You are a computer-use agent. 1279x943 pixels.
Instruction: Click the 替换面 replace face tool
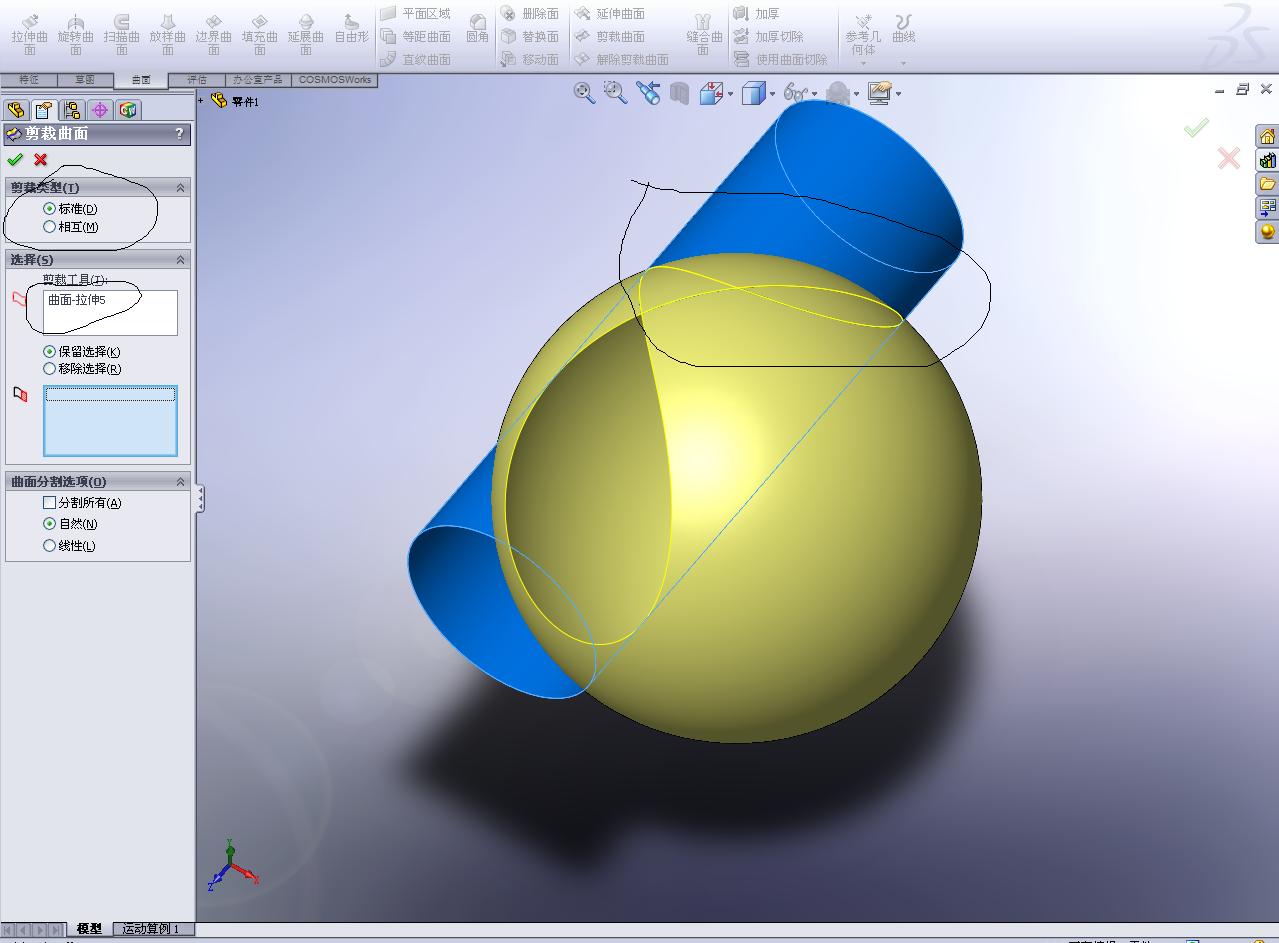[x=529, y=37]
